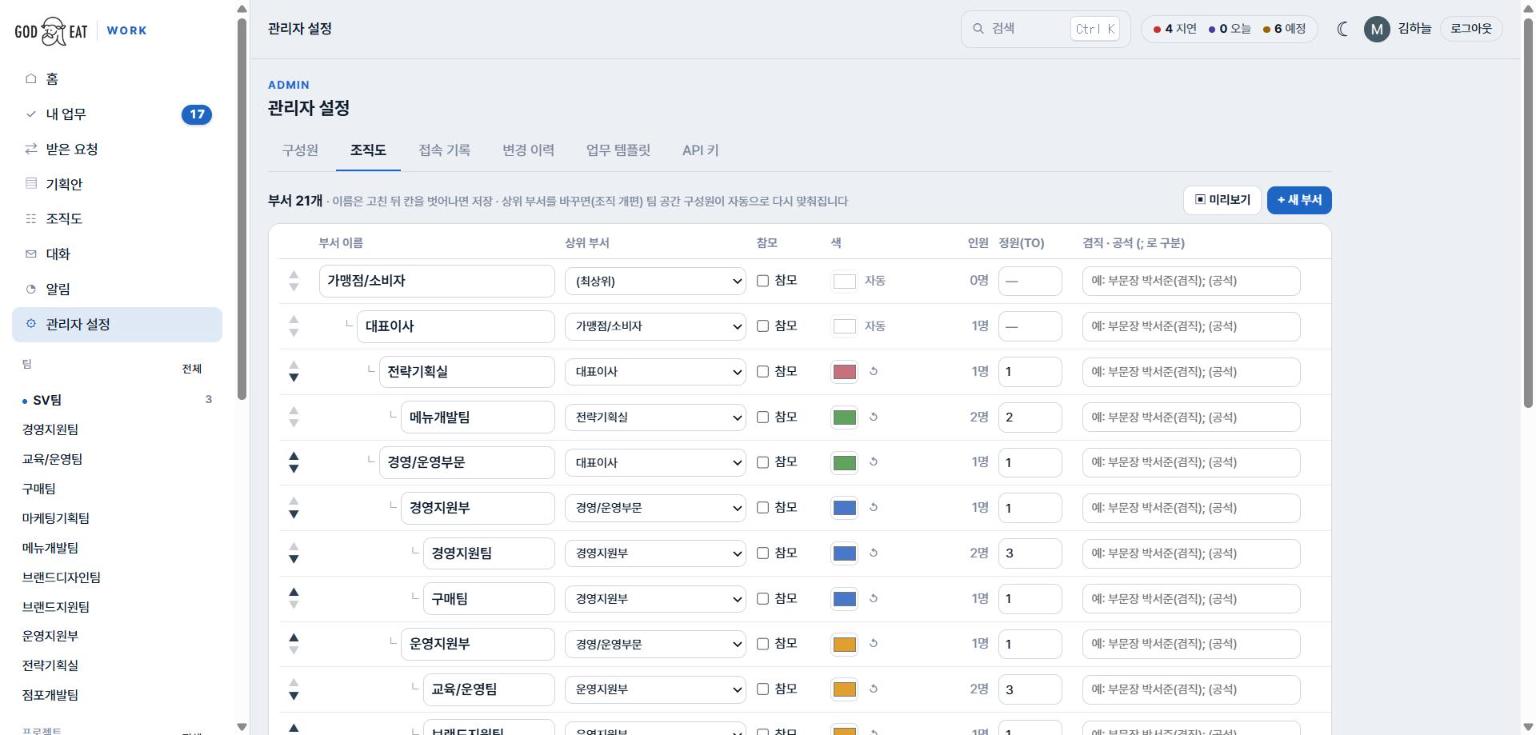Click the M user avatar

[x=1377, y=29]
